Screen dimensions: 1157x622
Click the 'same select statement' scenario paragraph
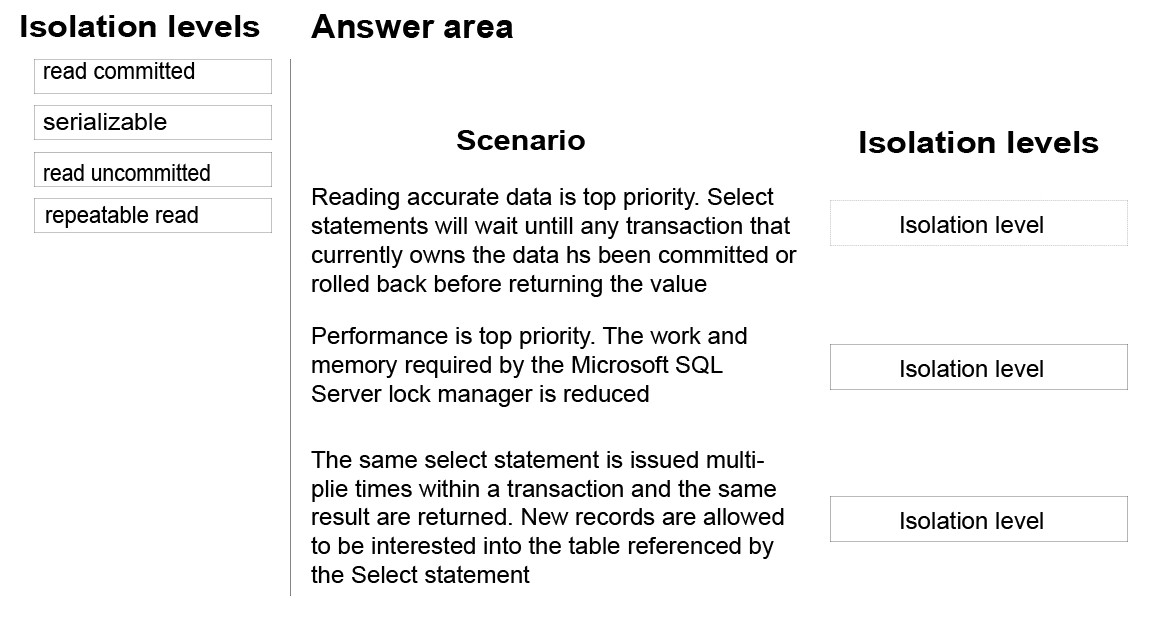pos(548,517)
